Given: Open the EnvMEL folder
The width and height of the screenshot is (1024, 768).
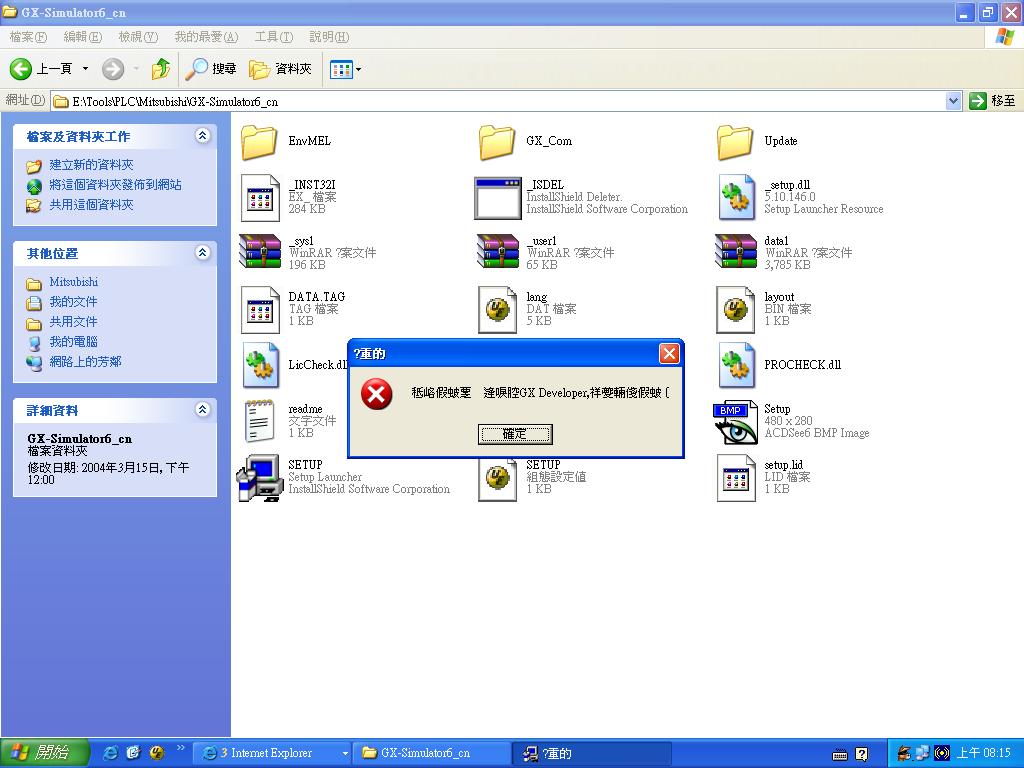Looking at the screenshot, I should [x=260, y=142].
